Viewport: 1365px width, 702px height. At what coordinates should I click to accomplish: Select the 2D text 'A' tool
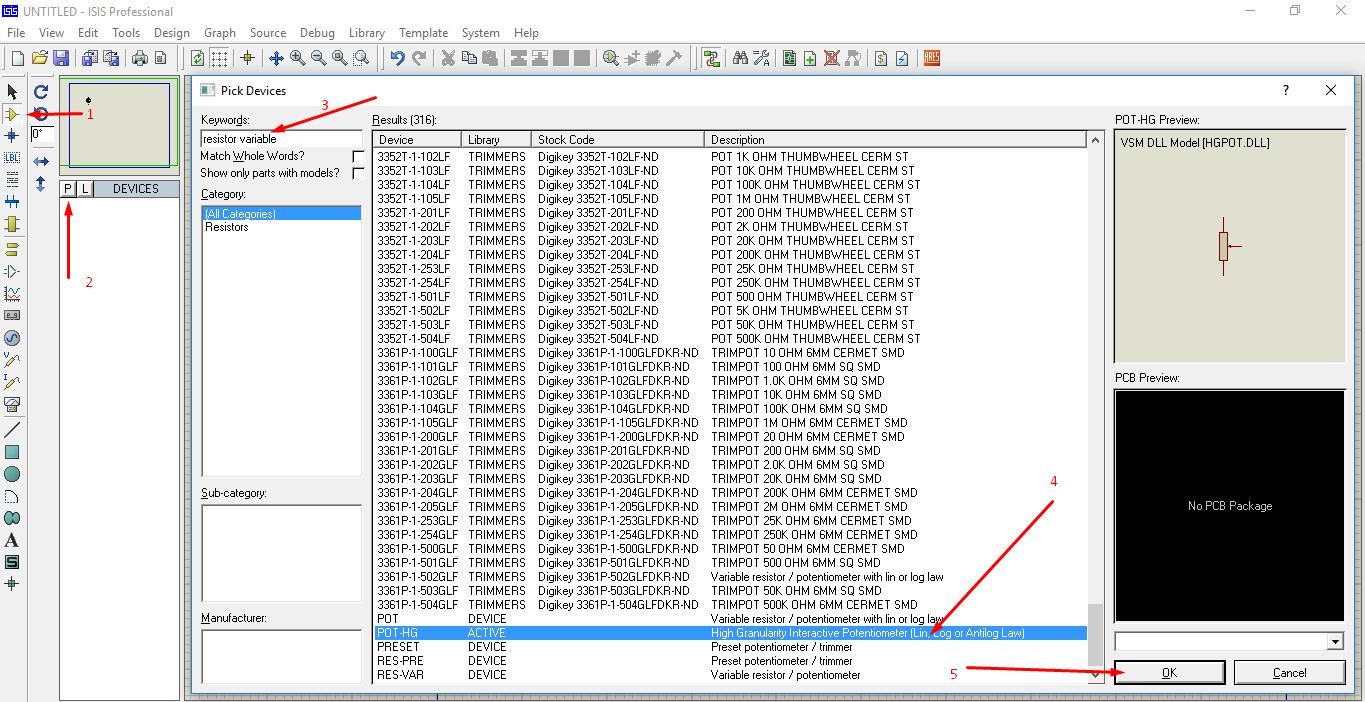click(12, 540)
